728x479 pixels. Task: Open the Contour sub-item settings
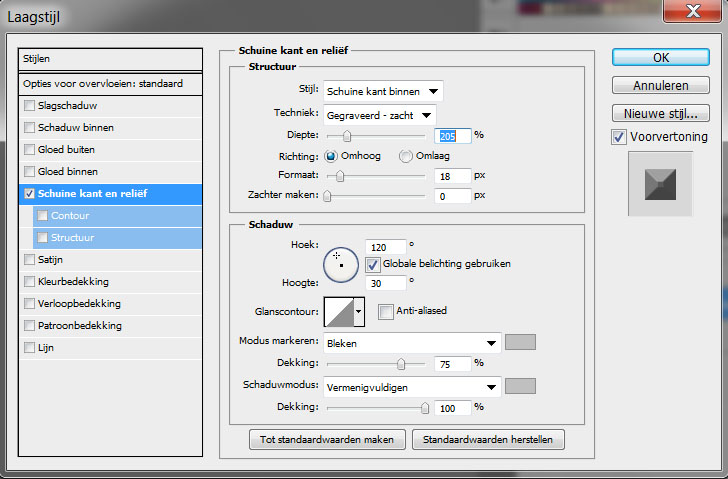pos(117,216)
